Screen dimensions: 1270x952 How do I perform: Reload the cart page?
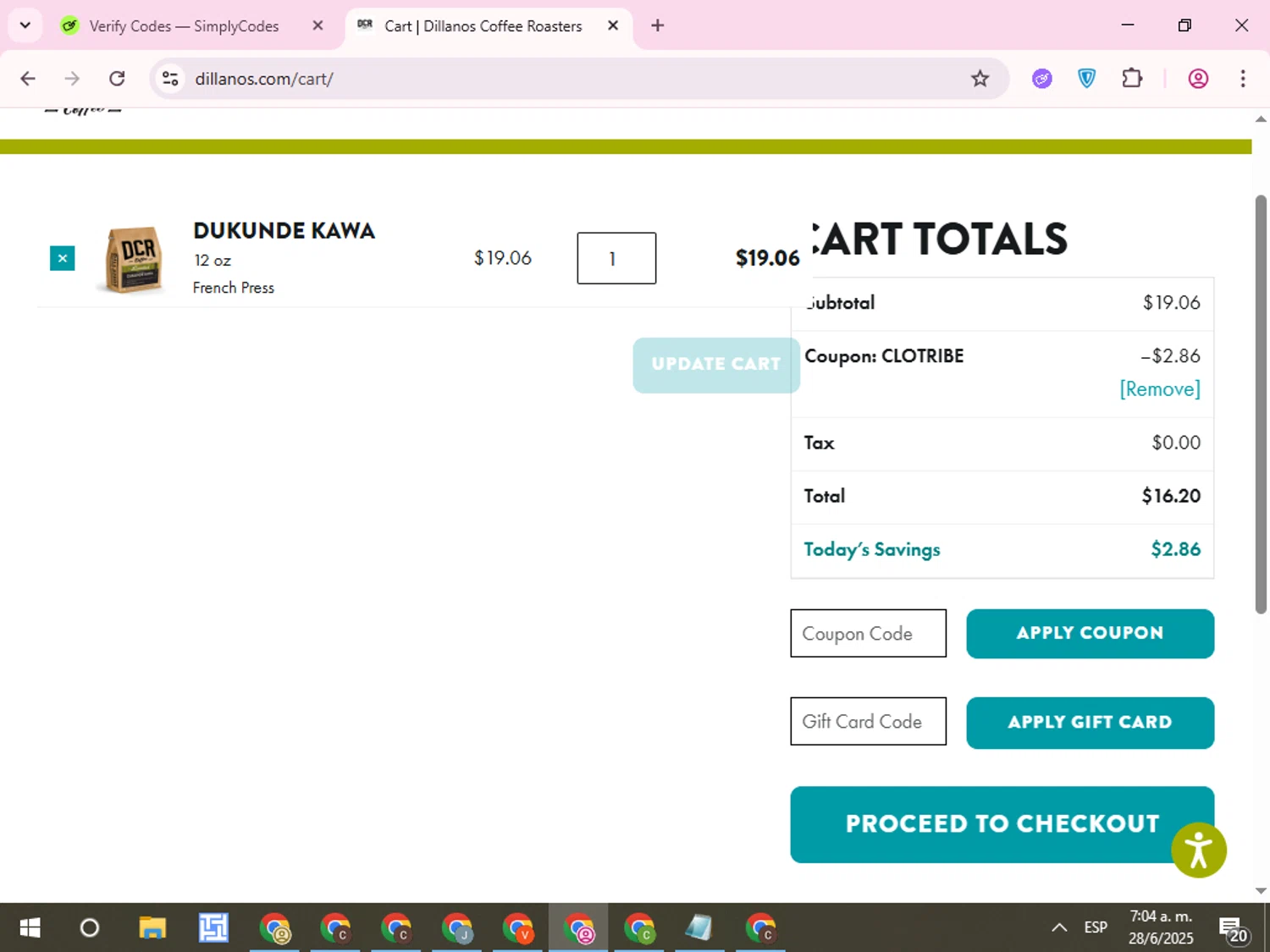(x=117, y=79)
